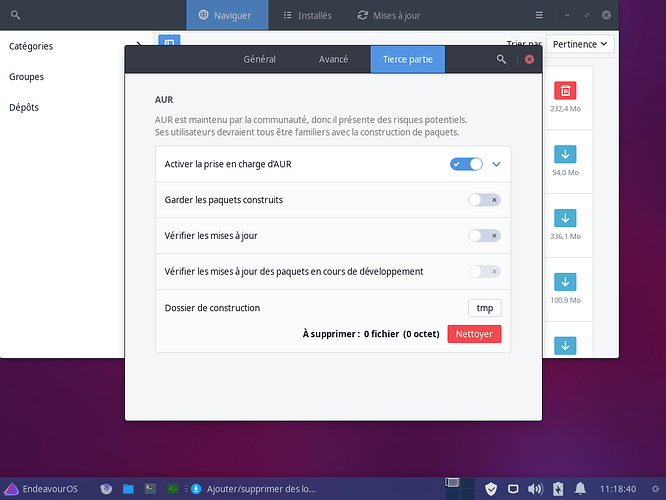Open notifications bell in the tray
The image size is (666, 500).
tap(580, 489)
